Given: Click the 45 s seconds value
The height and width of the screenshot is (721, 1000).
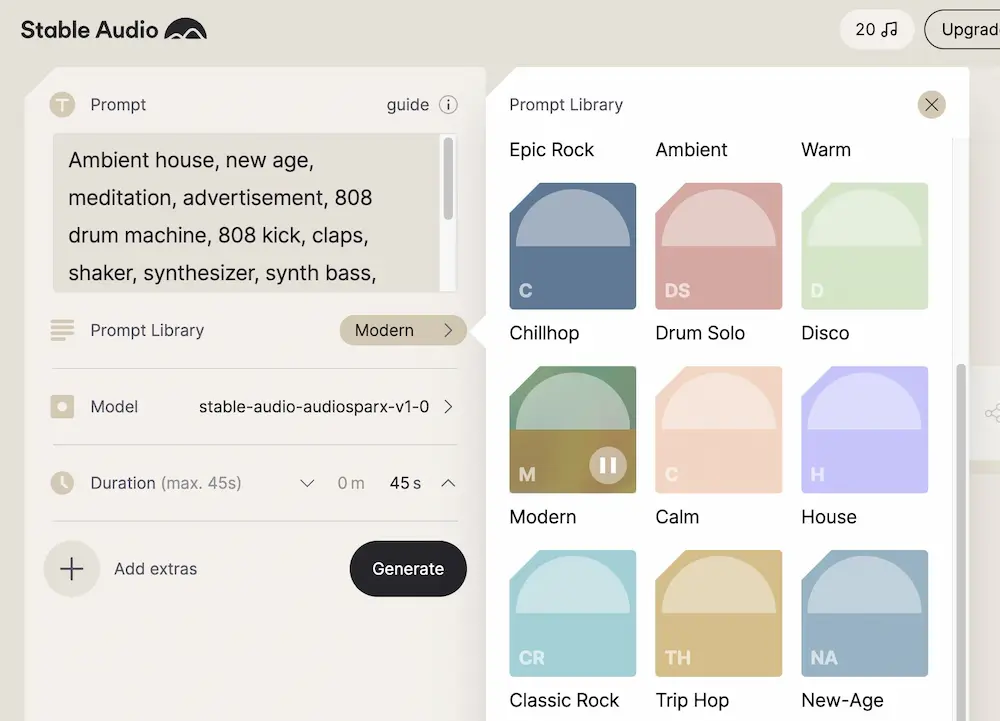Looking at the screenshot, I should tap(406, 483).
